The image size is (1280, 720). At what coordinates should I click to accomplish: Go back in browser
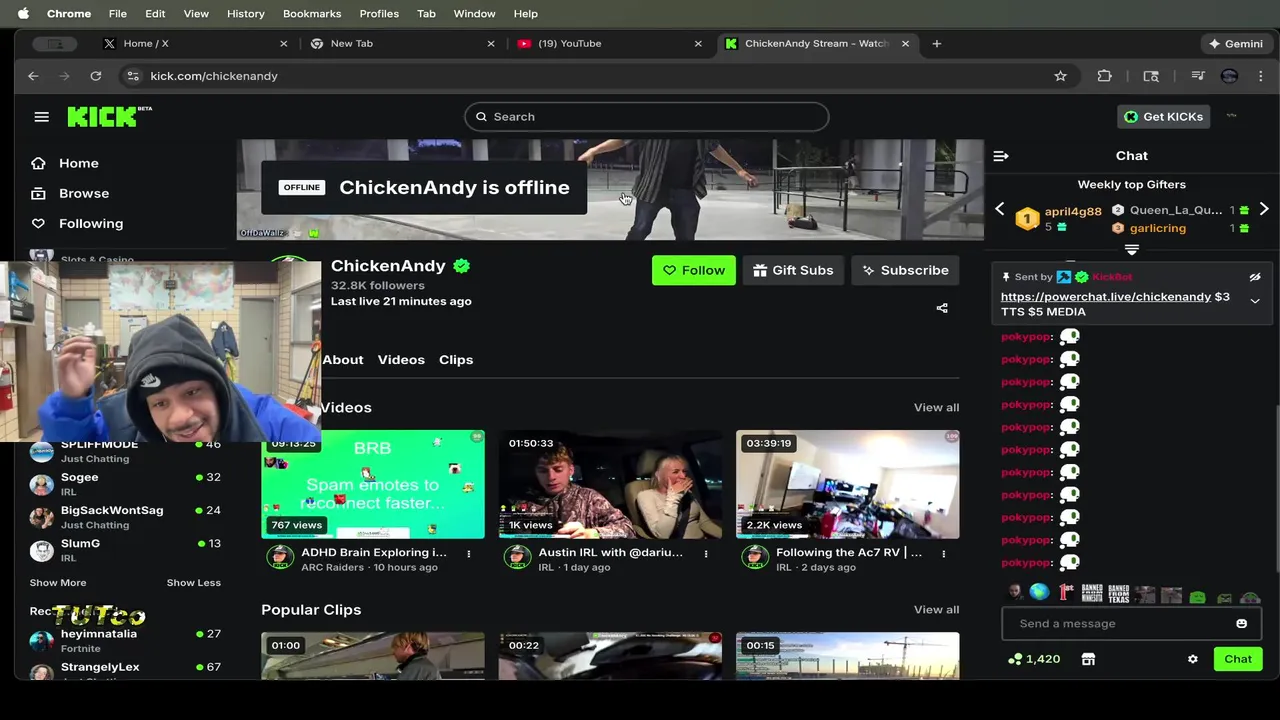point(33,76)
